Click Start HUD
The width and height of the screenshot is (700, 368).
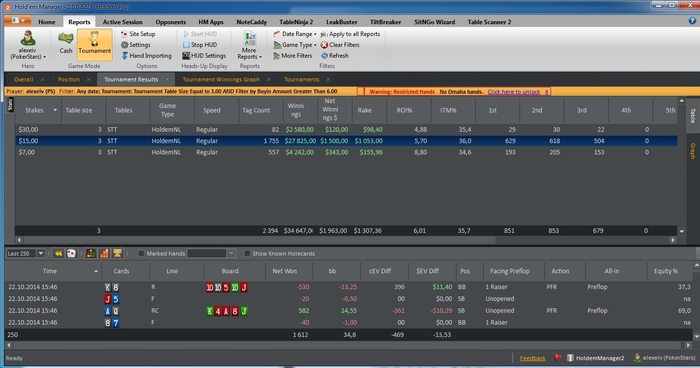(200, 34)
